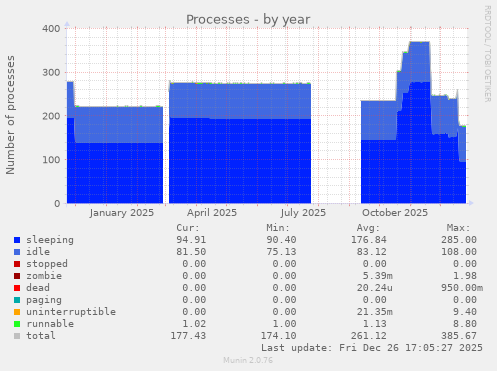
Task: Click uninterruptible average value 21.35m
Action: [375, 312]
